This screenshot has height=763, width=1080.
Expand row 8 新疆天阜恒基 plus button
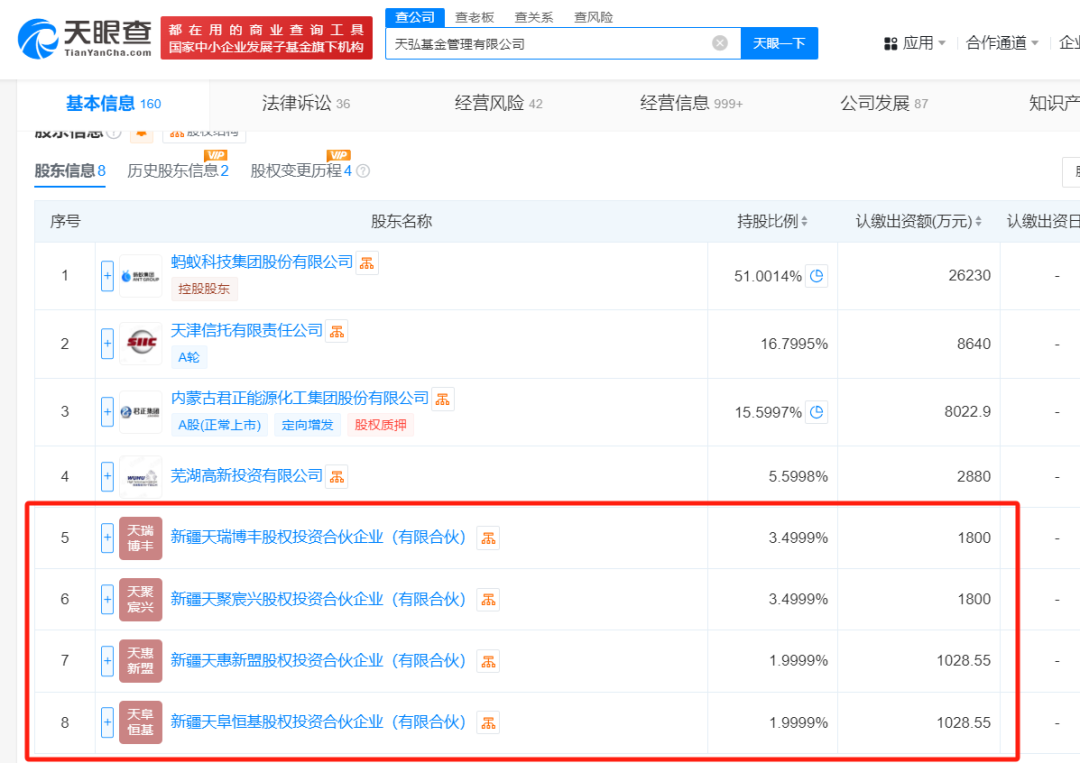coord(107,722)
